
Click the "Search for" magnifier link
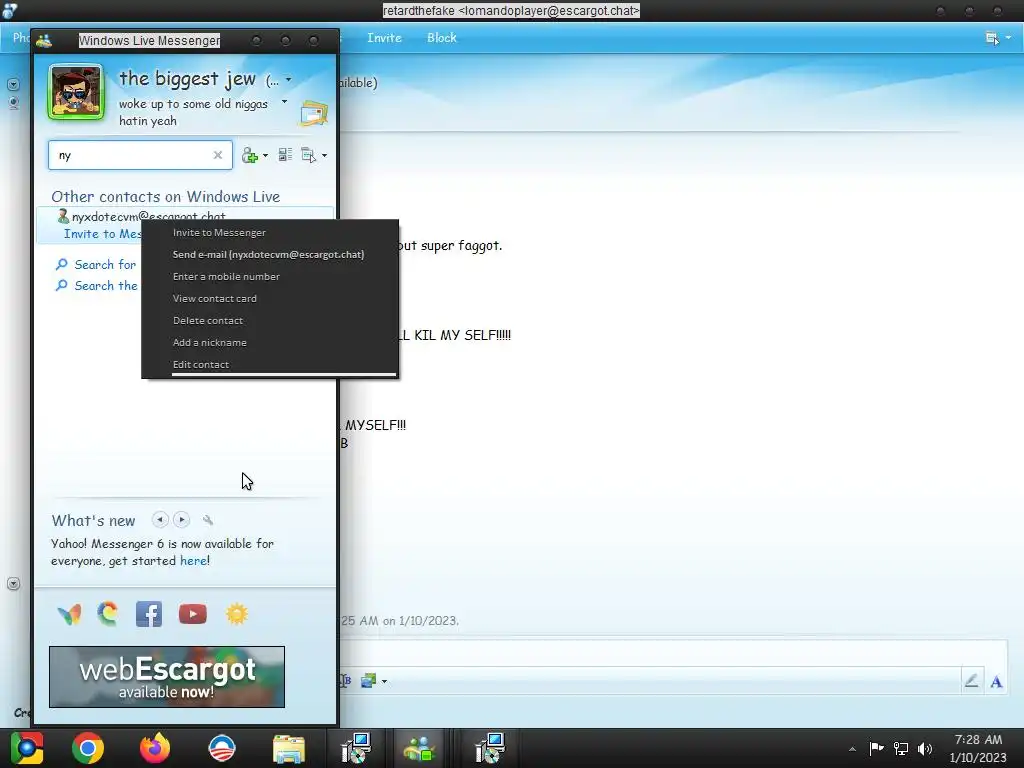coord(96,264)
